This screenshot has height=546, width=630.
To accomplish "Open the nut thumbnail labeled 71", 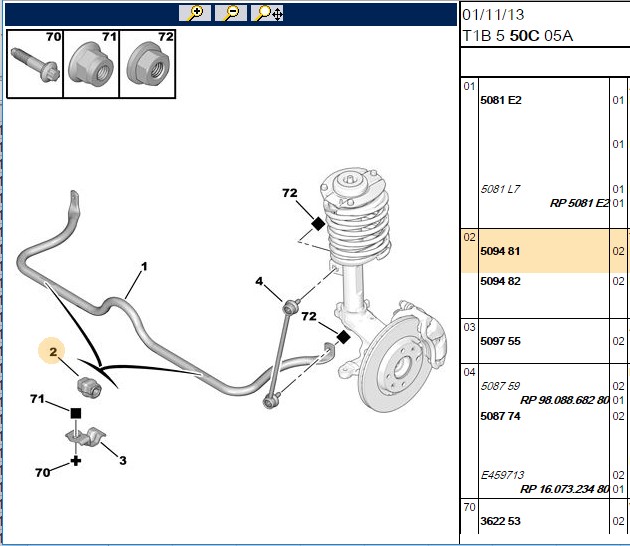I will point(91,64).
